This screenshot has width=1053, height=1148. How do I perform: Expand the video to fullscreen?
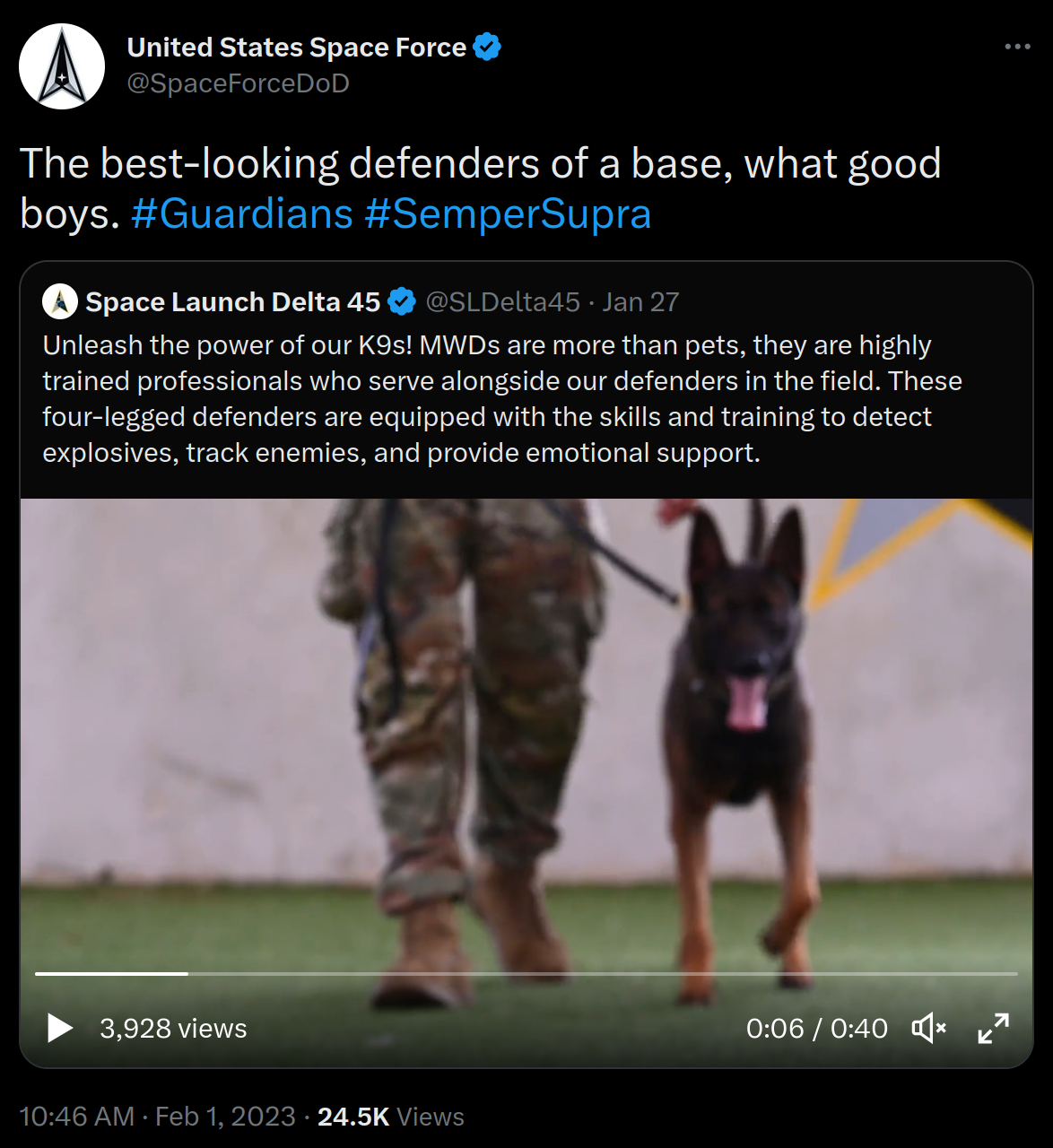(993, 1028)
